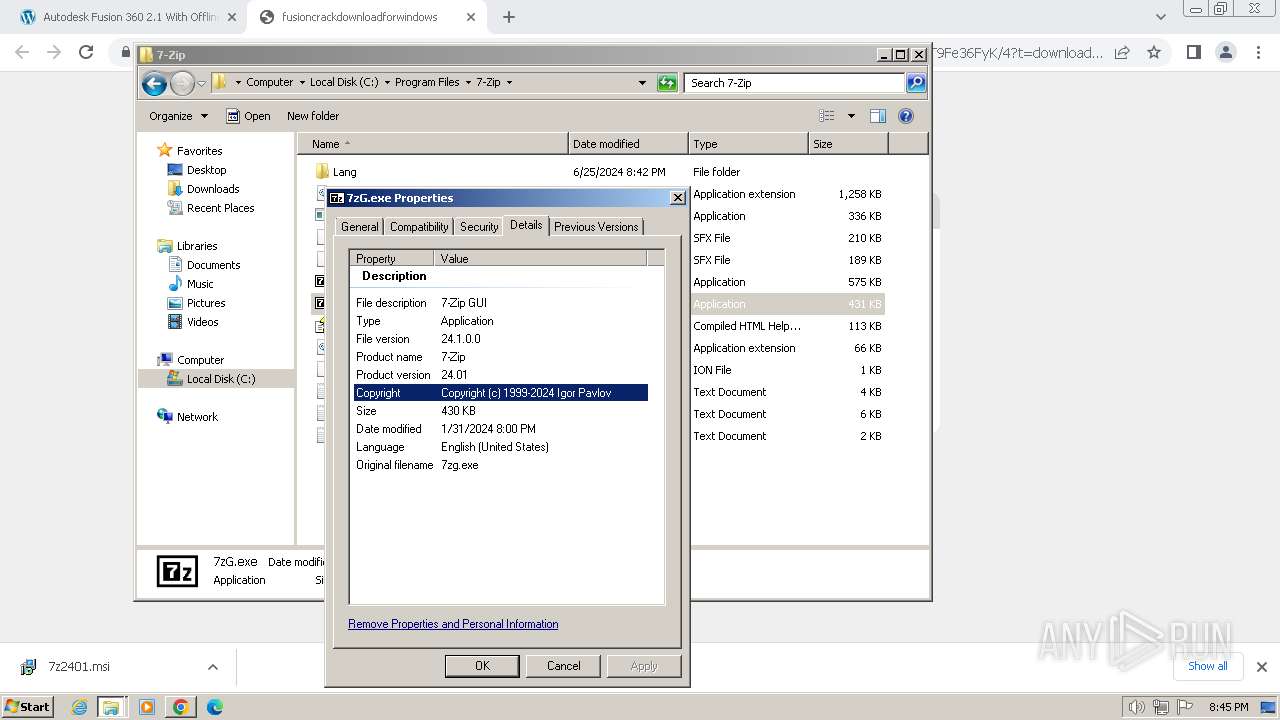Open Explorer help icon
1280x720 pixels.
[x=906, y=116]
